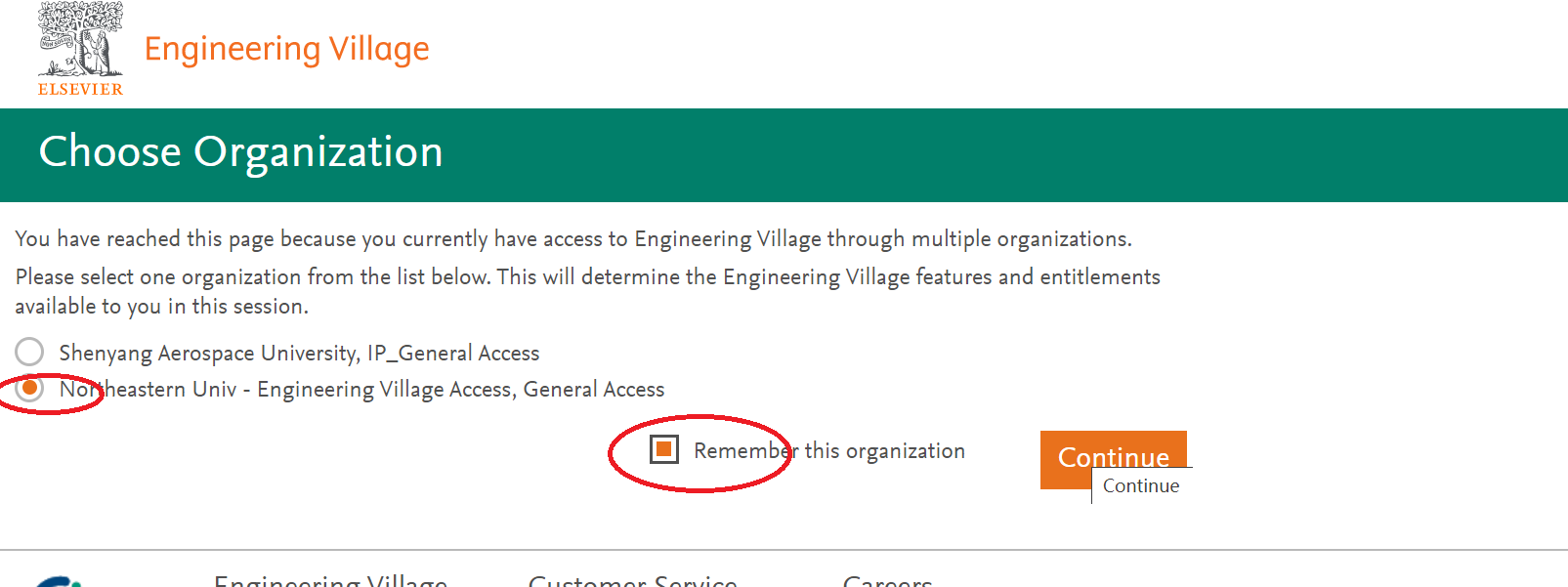Click the green header banner

pyautogui.click(x=977, y=154)
